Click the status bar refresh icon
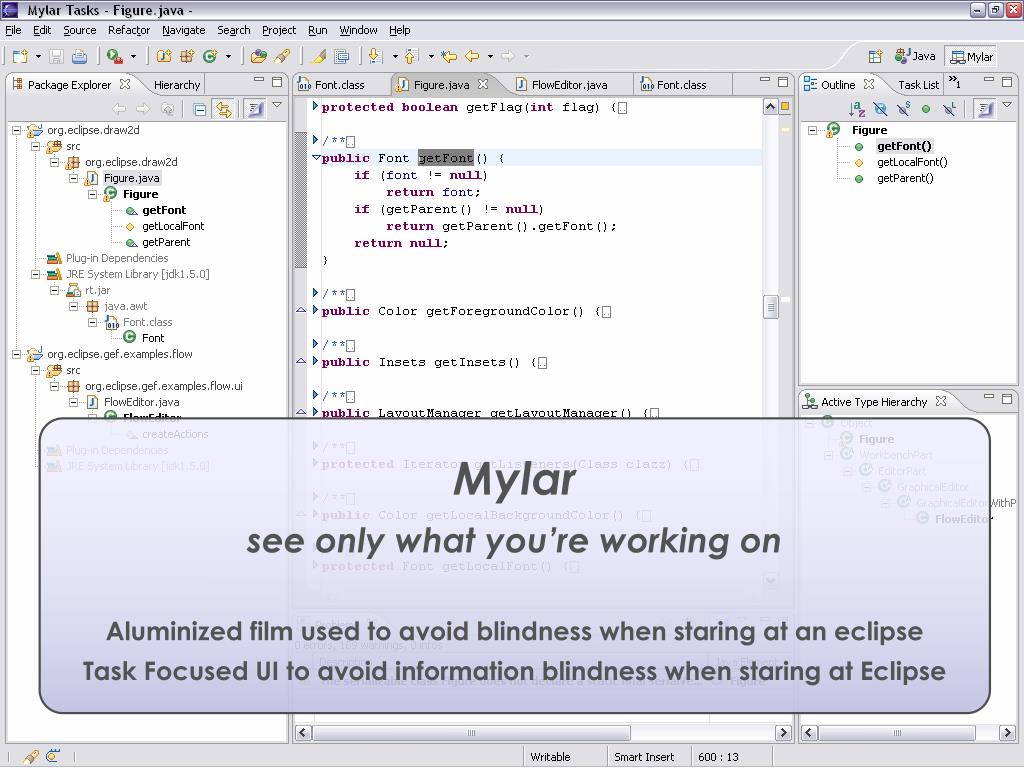Screen dimensions: 1024x768 pyautogui.click(x=54, y=756)
